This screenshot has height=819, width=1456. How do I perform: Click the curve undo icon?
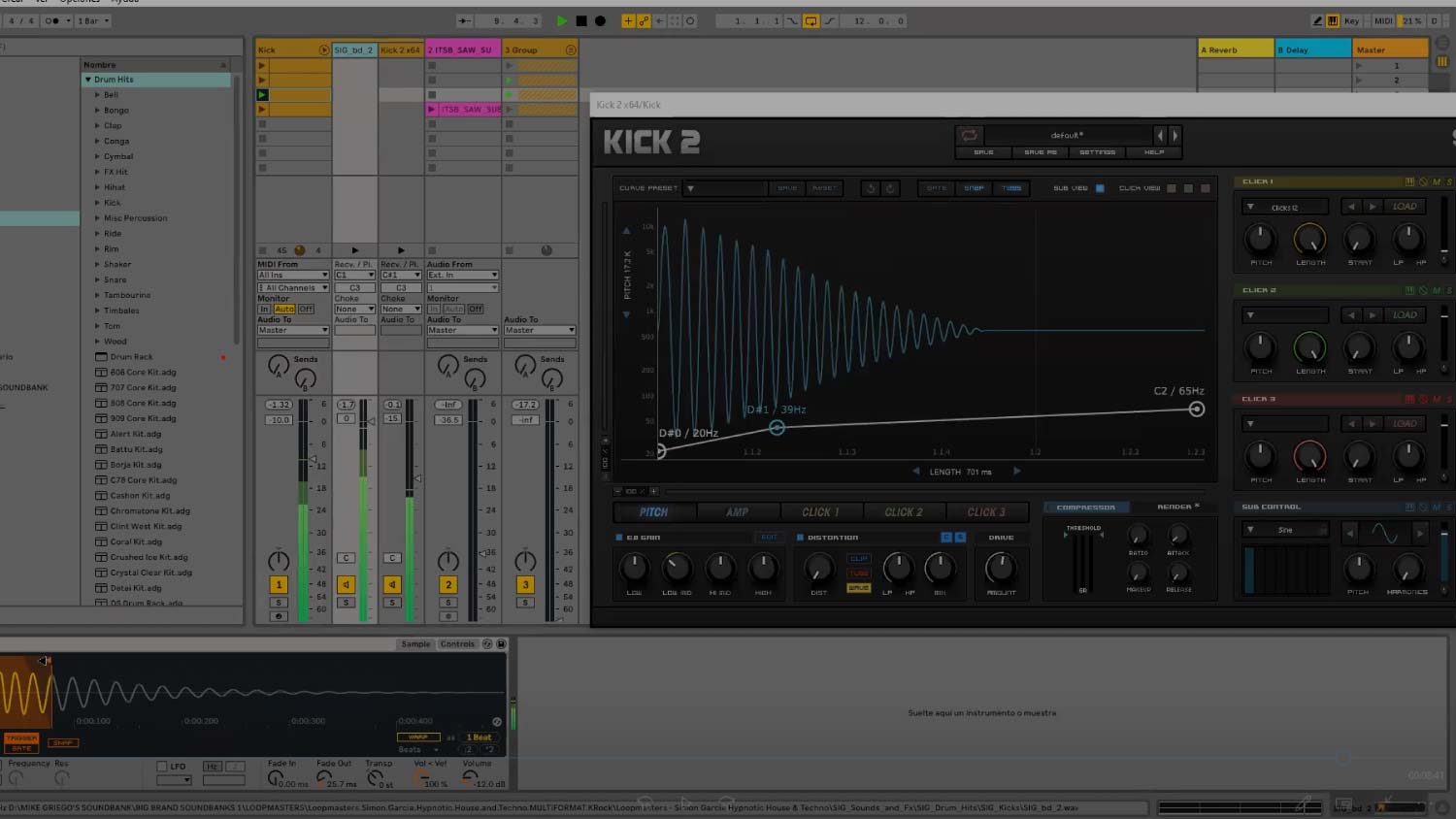coord(871,188)
